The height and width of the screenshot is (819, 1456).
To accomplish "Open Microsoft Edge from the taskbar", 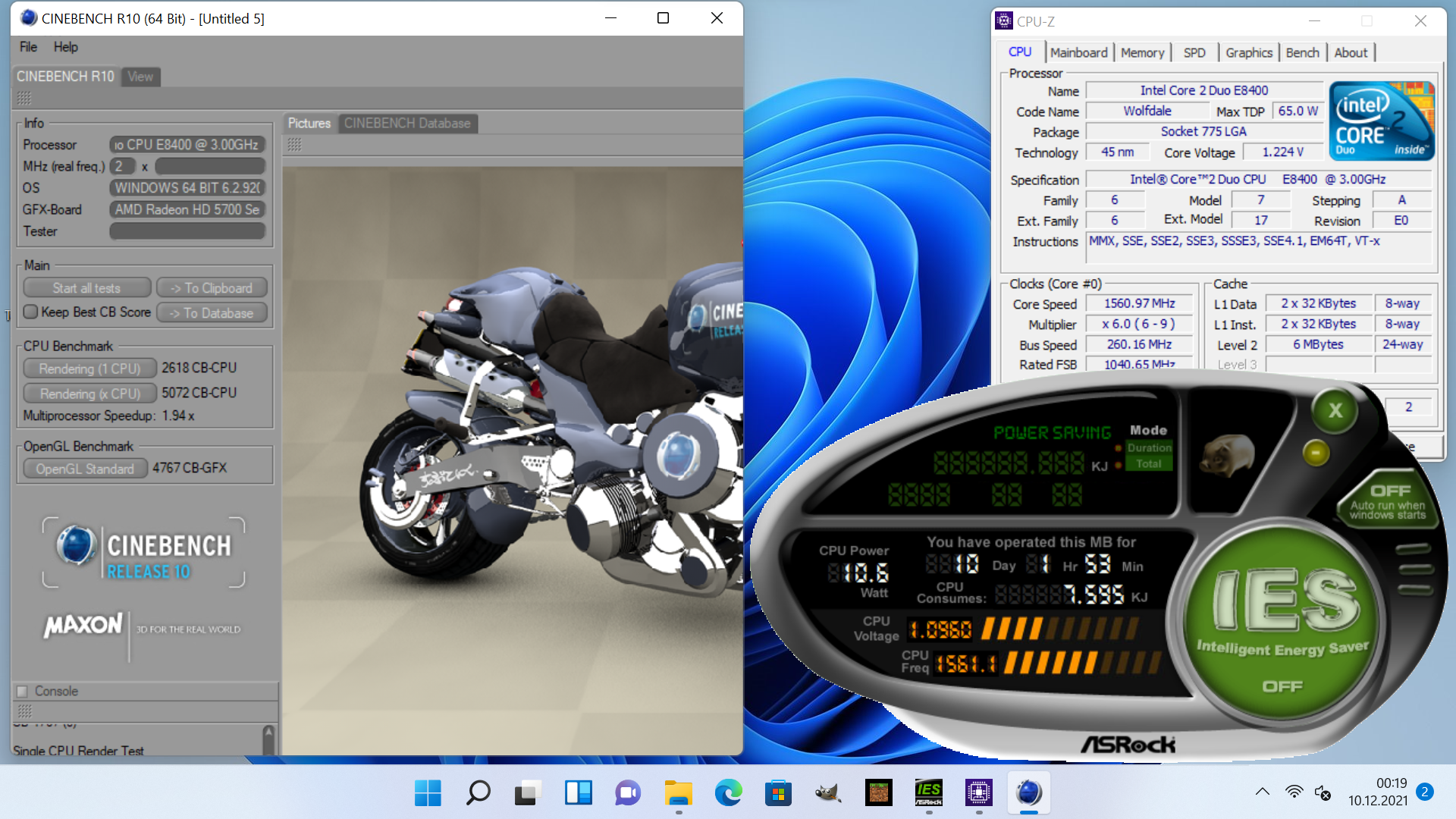I will 728,793.
